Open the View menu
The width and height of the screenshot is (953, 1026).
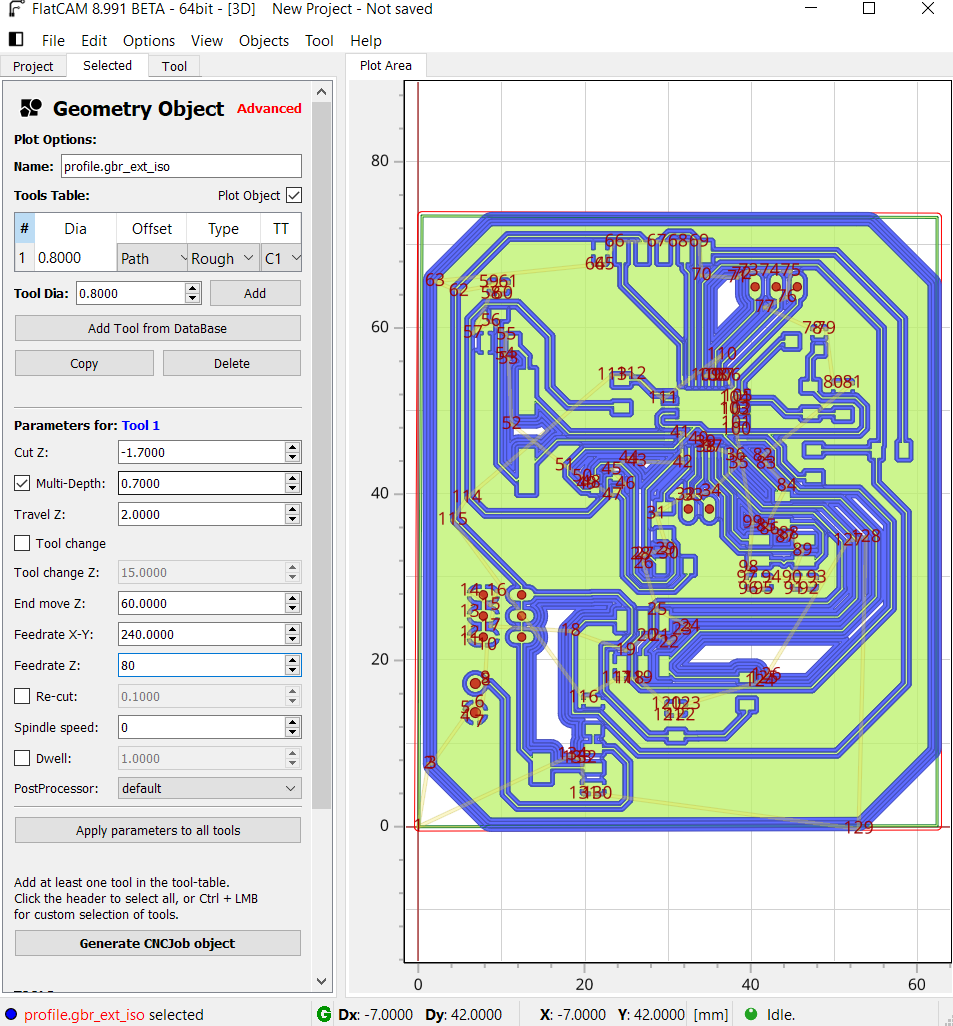point(207,41)
